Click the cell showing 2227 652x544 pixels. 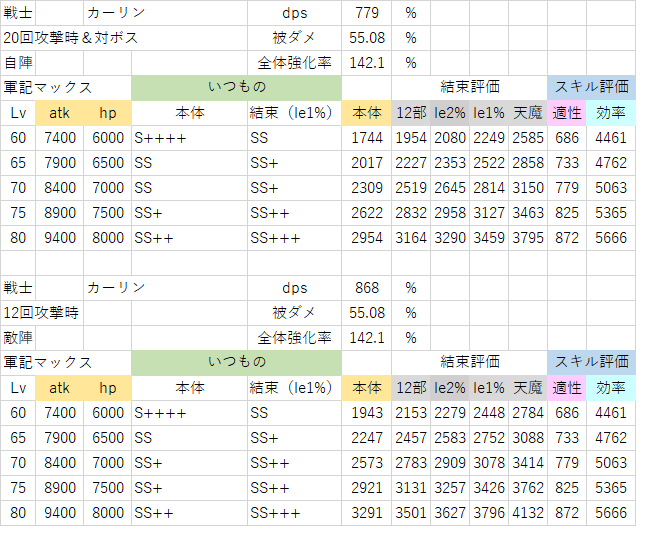[x=411, y=163]
